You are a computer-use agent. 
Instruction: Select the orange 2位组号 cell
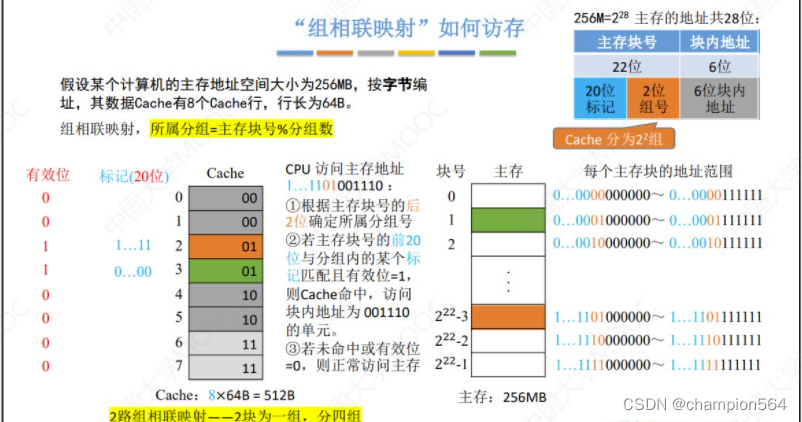653,99
